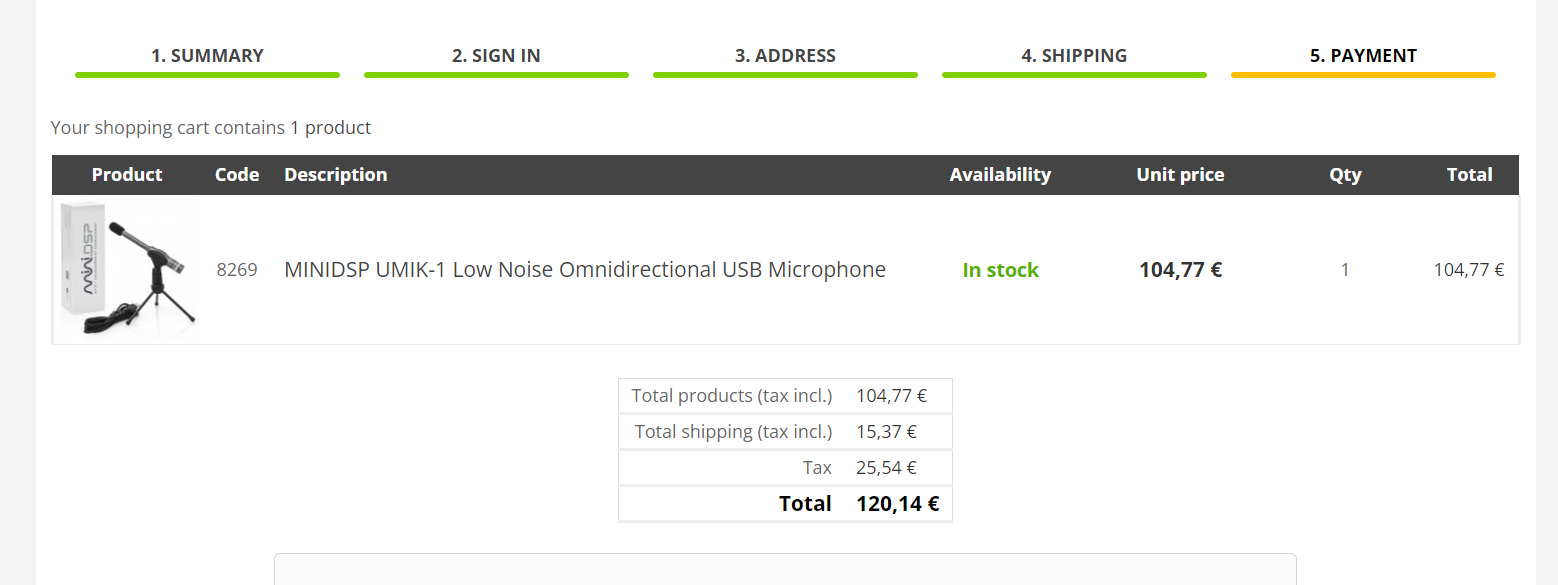Click the Product column header
Image resolution: width=1558 pixels, height=585 pixels.
(127, 175)
